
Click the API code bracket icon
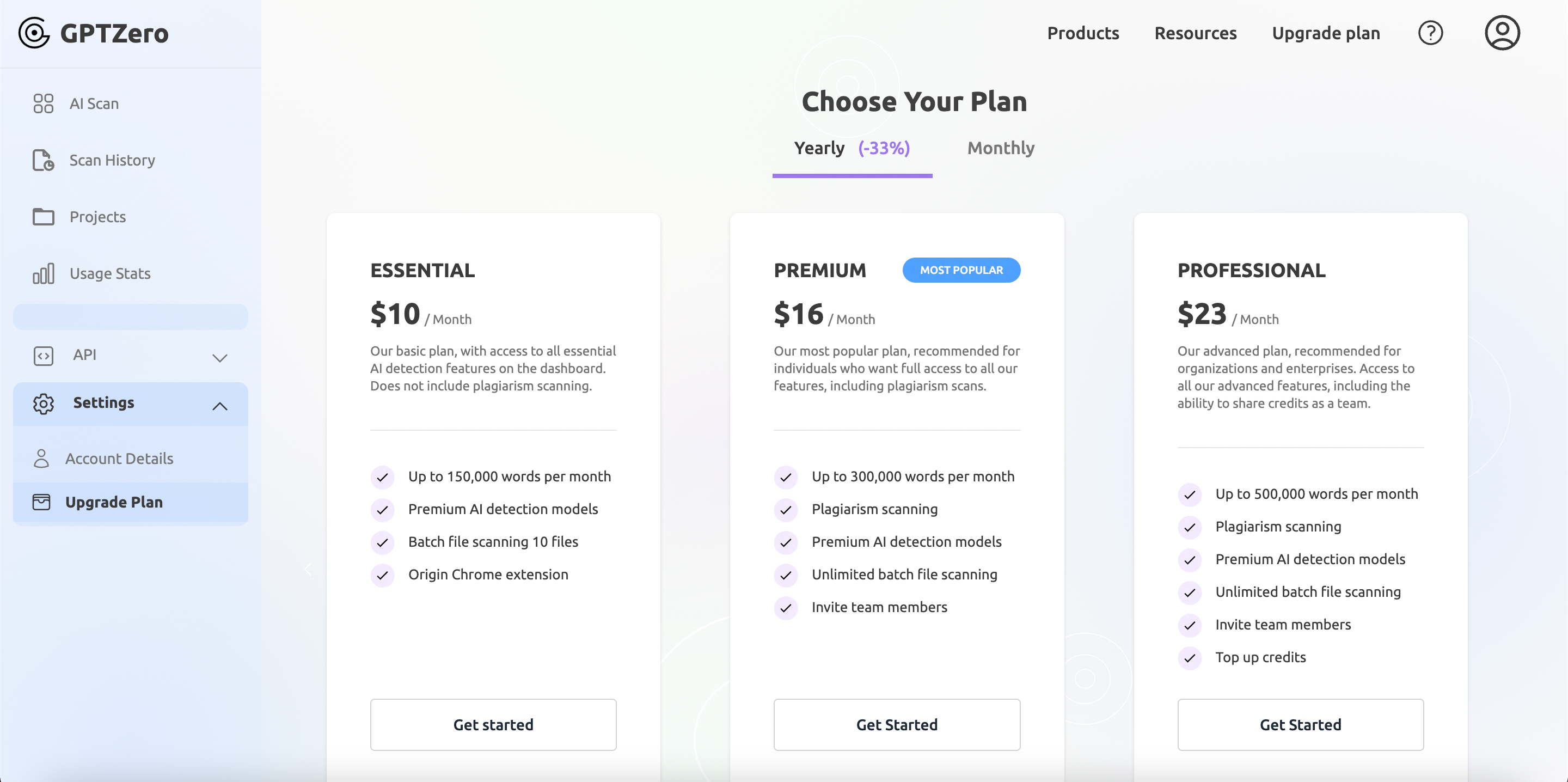tap(43, 355)
